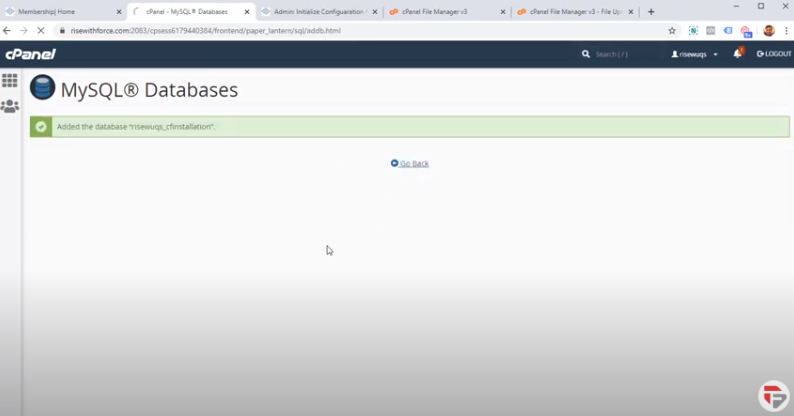Click browser back arrow
This screenshot has height=416, width=794.
[x=8, y=31]
